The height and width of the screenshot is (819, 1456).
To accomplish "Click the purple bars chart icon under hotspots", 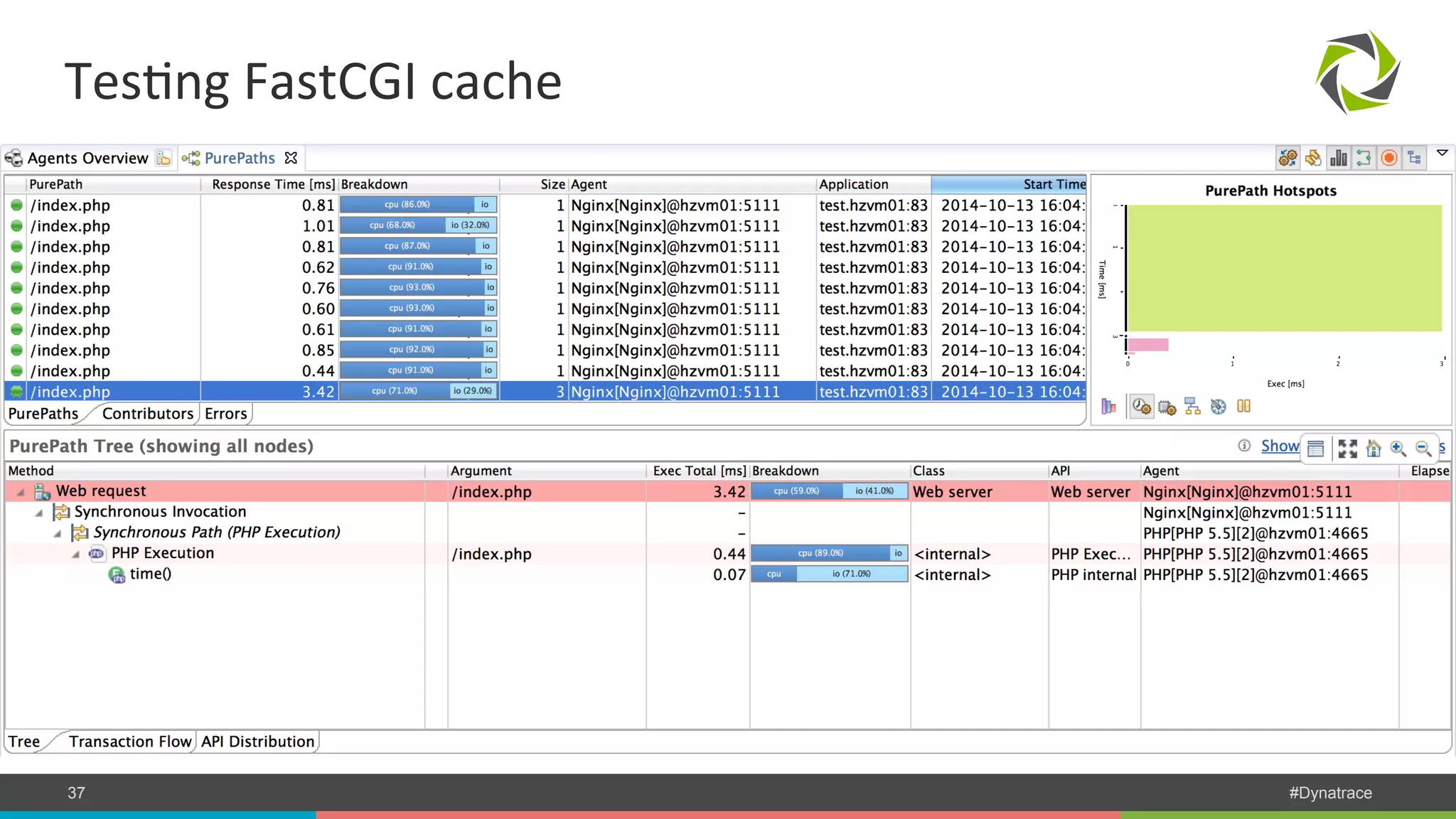I will [x=1109, y=407].
